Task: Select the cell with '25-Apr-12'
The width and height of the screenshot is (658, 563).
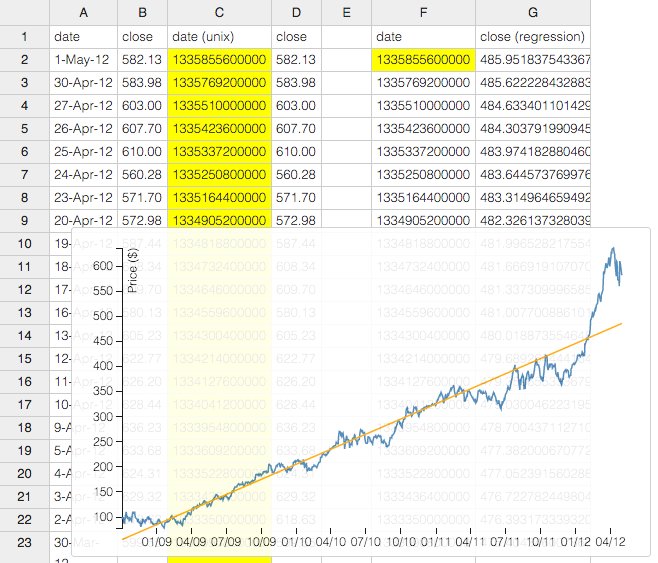Action: tap(84, 152)
